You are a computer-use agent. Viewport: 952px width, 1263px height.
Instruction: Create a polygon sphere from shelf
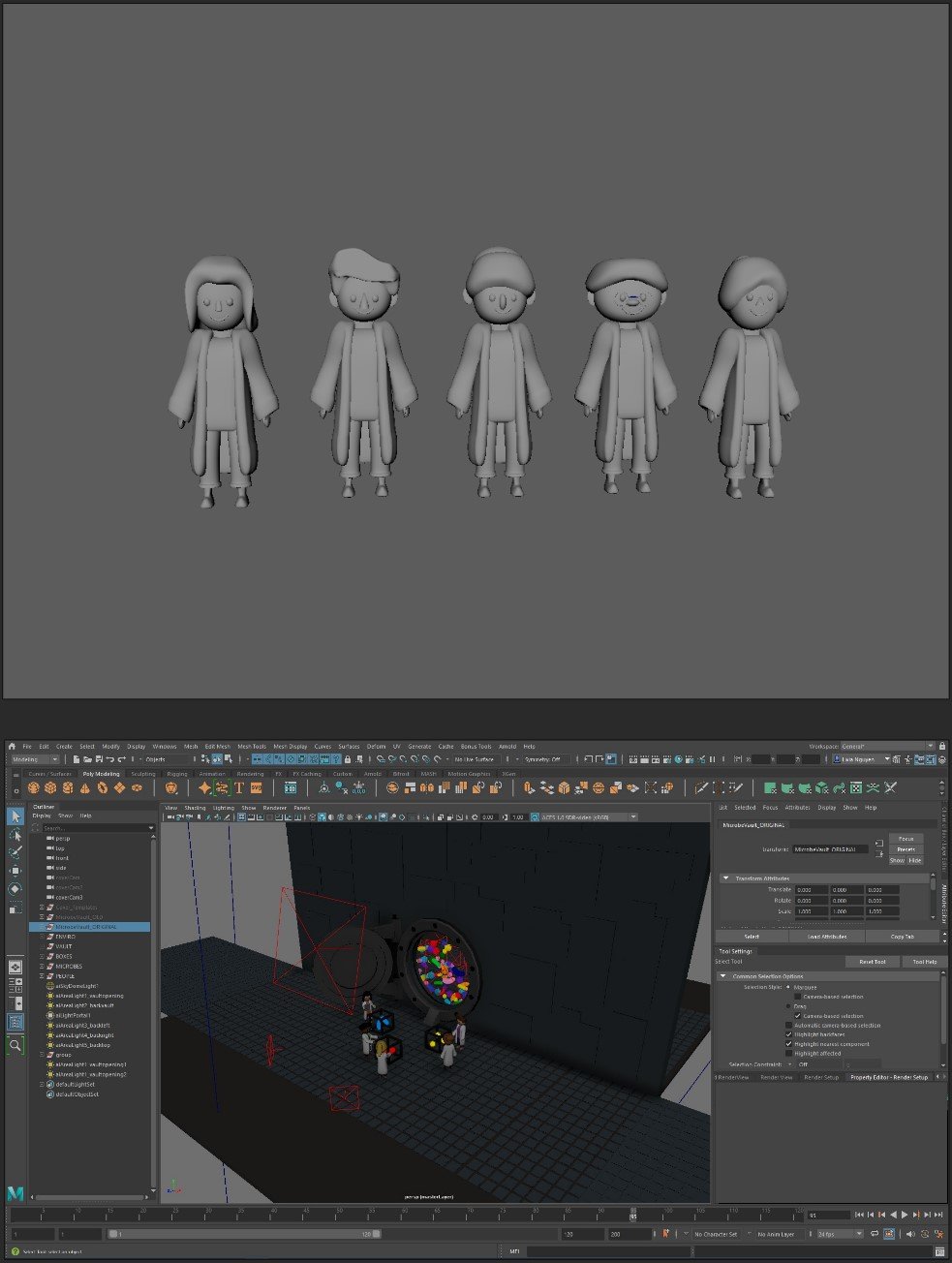tap(35, 787)
